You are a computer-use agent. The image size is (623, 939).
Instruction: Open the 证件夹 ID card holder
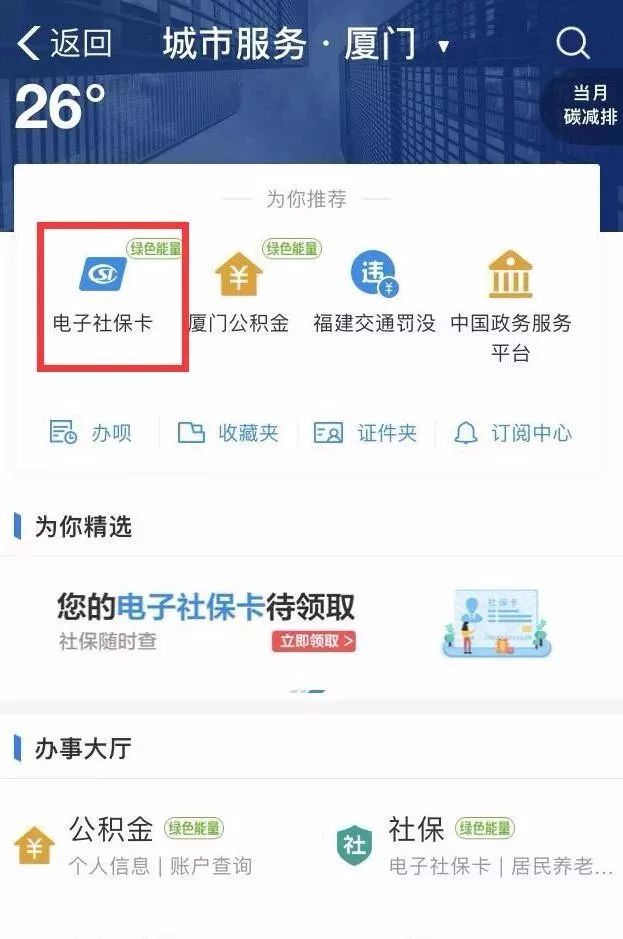coord(365,432)
